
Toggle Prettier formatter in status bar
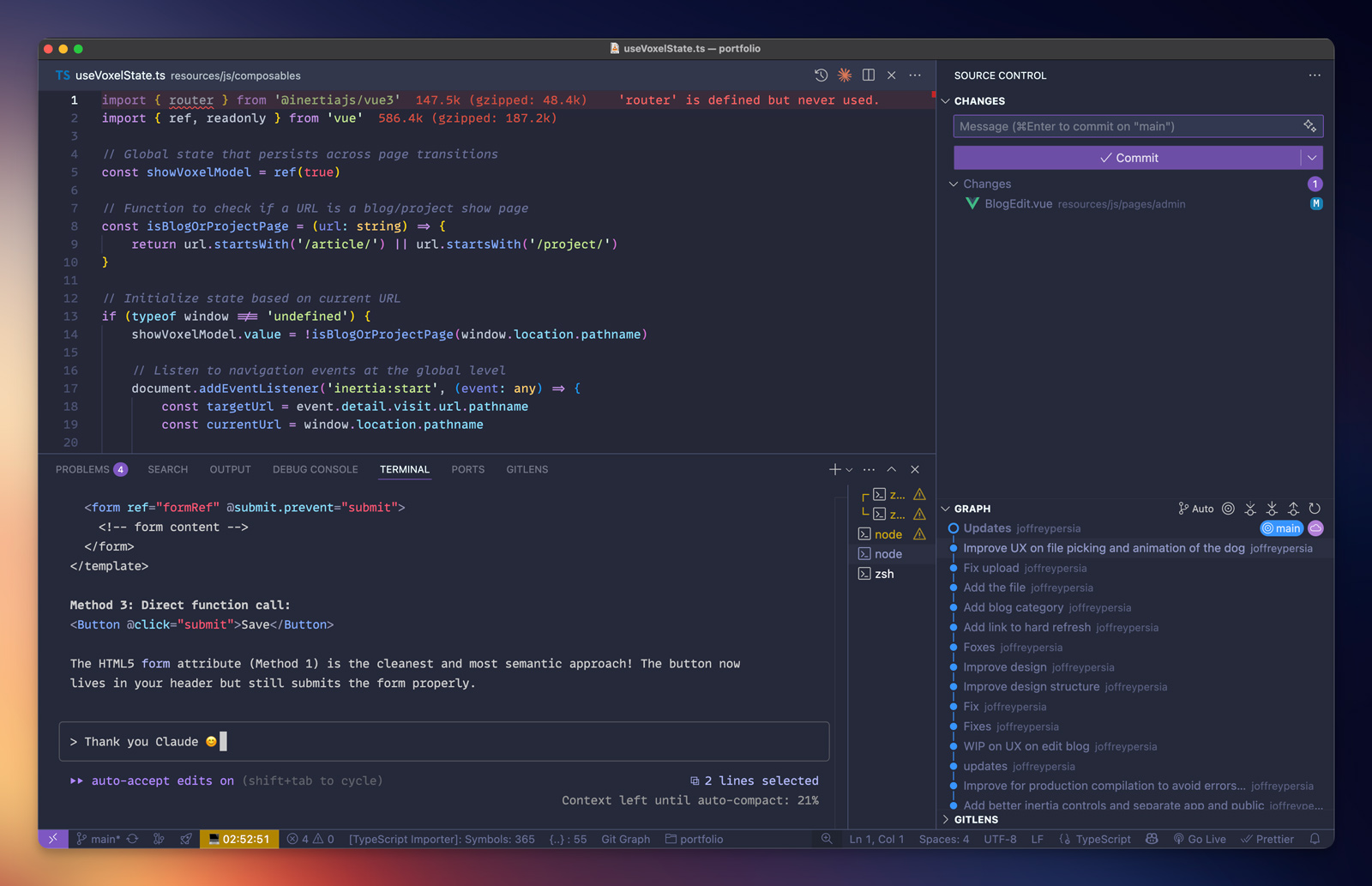pyautogui.click(x=1267, y=839)
